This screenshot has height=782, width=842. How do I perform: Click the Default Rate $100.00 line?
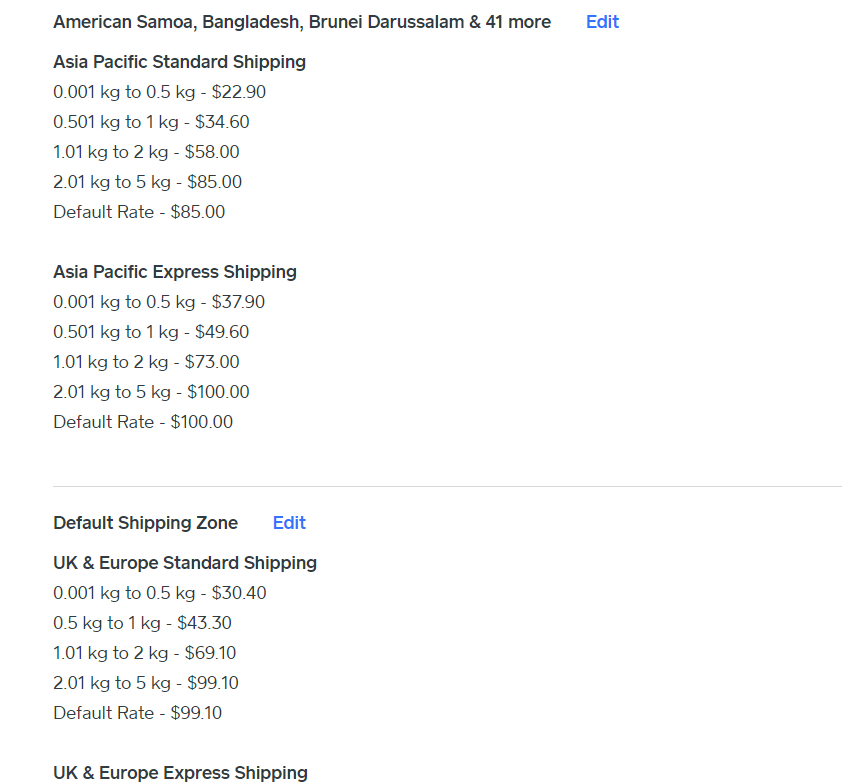pos(143,422)
